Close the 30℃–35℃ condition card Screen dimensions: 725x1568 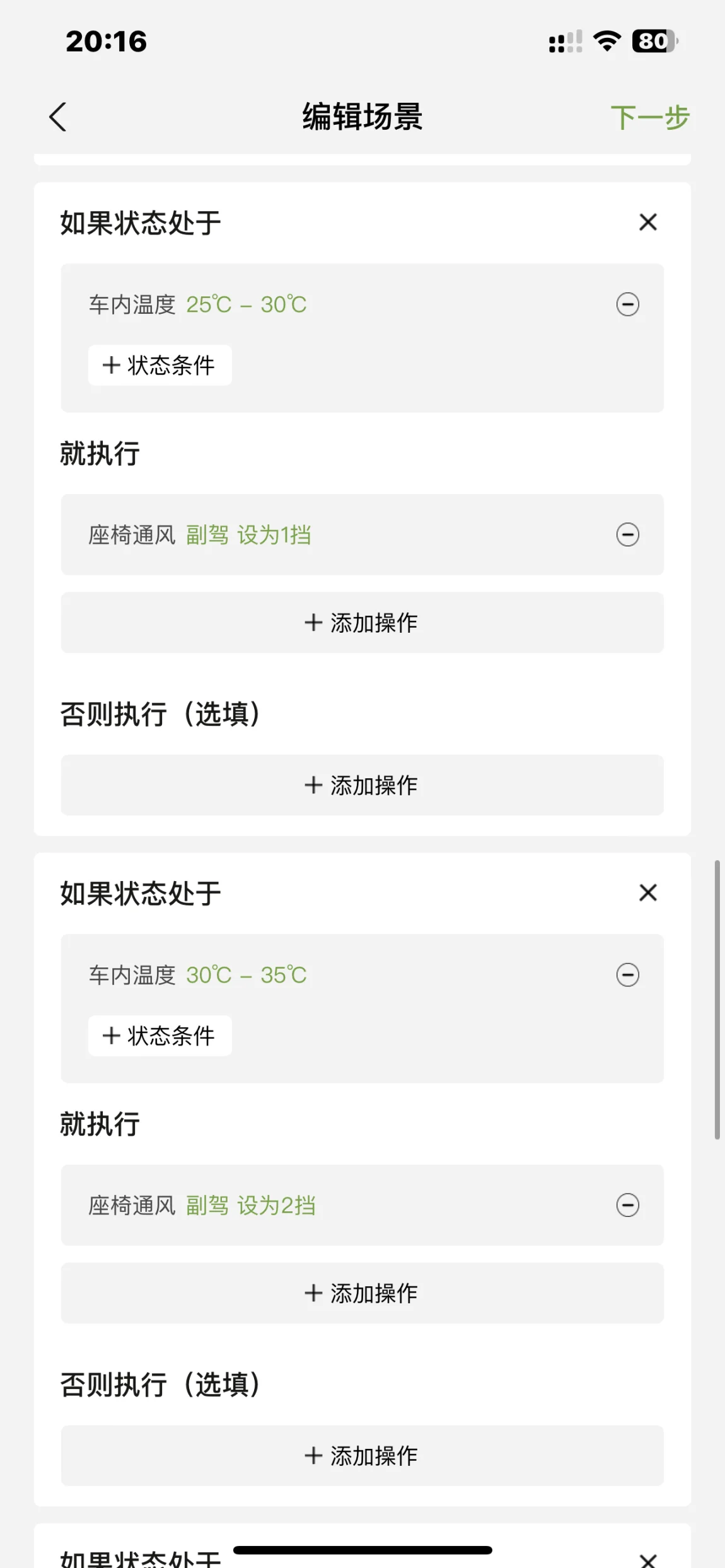pyautogui.click(x=647, y=893)
